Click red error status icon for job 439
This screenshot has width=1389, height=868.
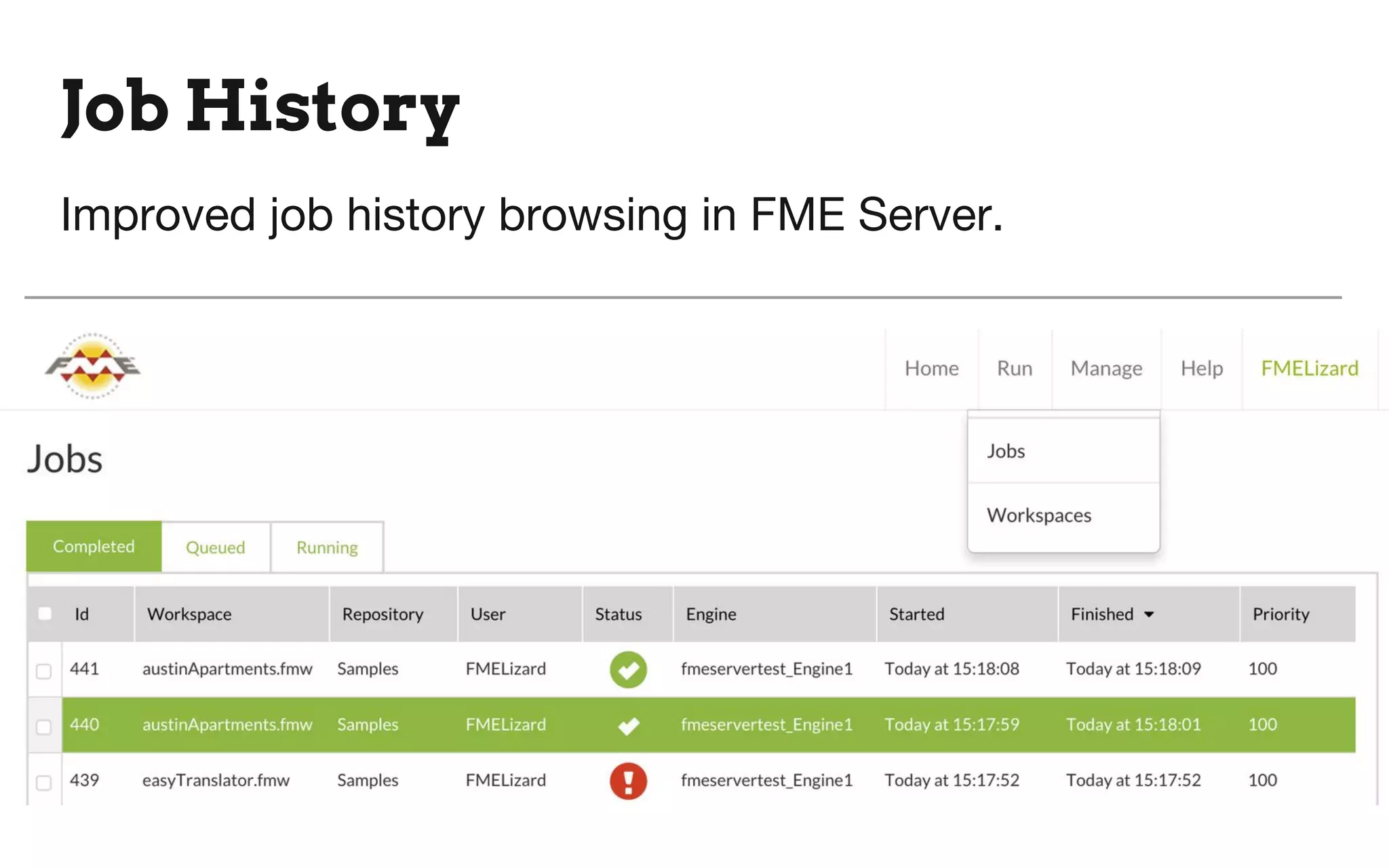(x=628, y=781)
